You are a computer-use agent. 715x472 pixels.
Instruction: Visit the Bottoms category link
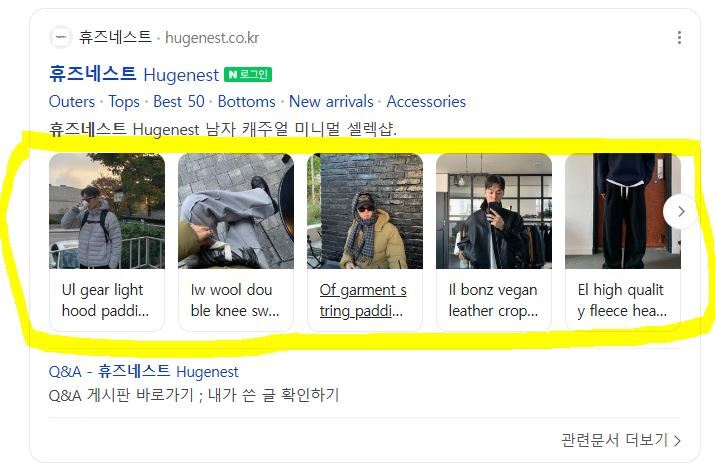(246, 101)
